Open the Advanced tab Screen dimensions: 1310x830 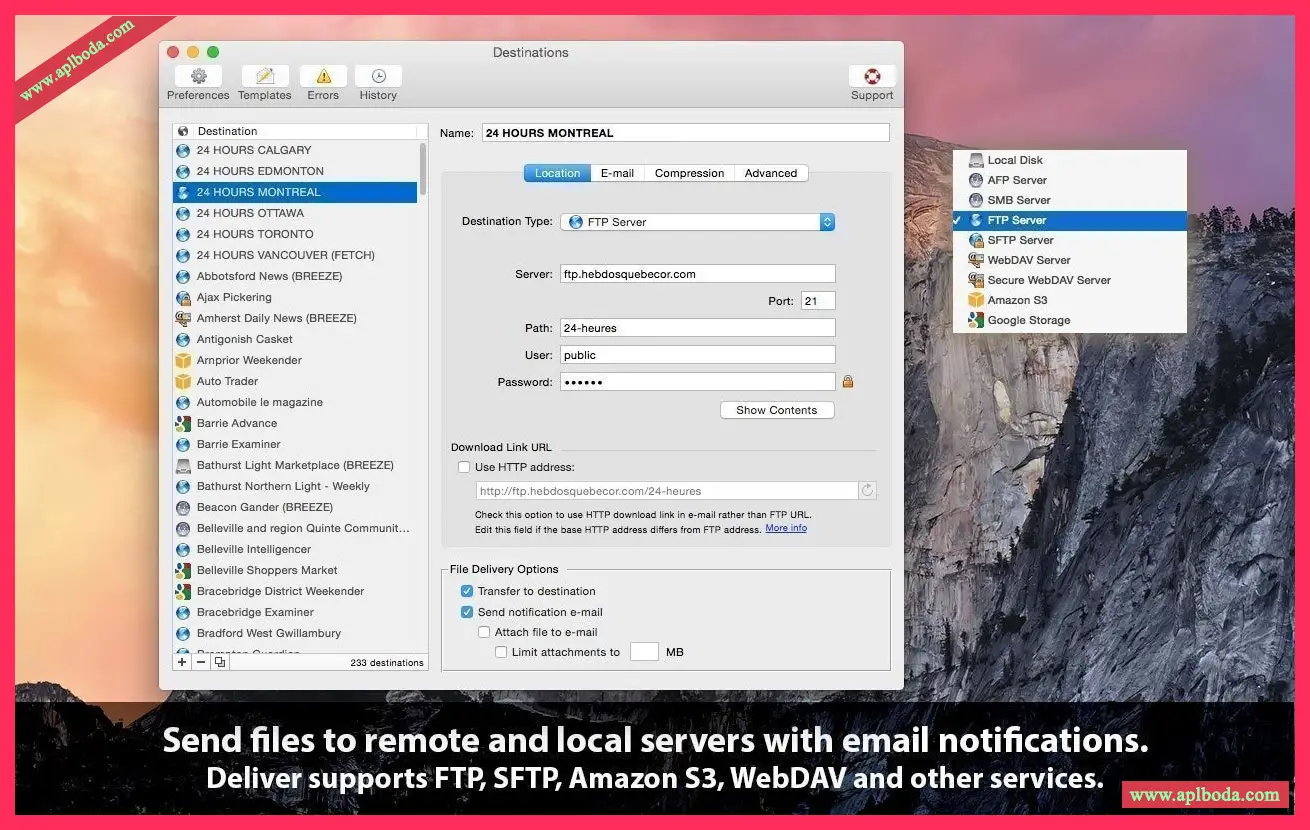[x=771, y=173]
